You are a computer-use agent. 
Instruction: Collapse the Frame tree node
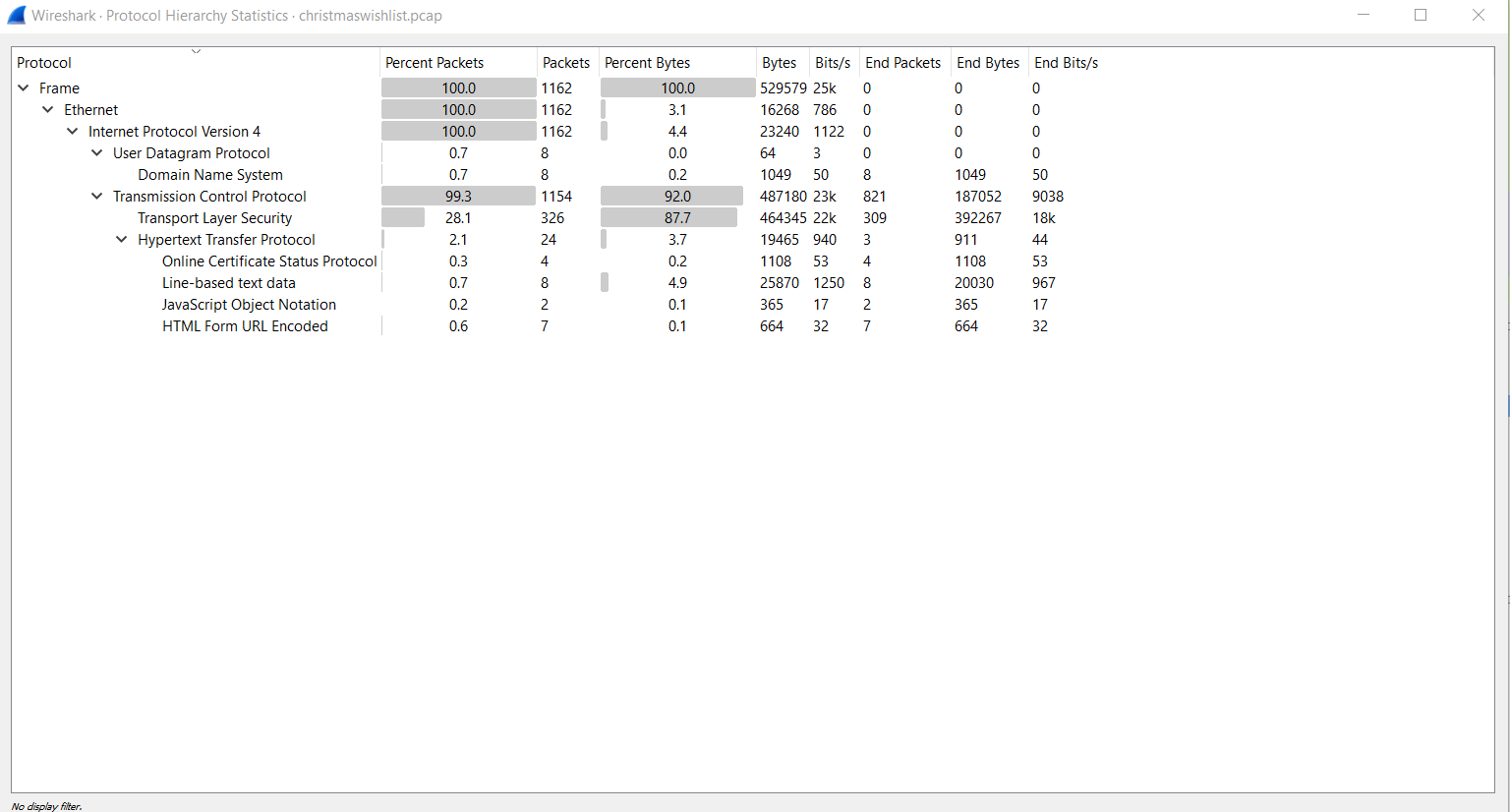point(24,88)
